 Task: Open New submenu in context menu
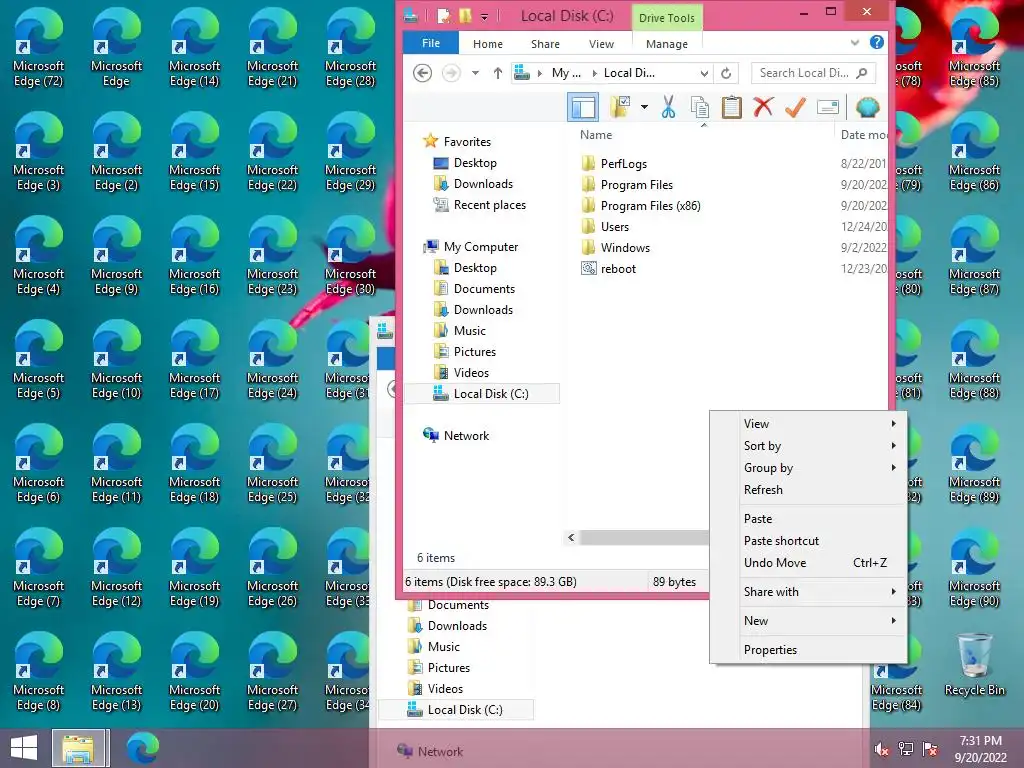[808, 621]
